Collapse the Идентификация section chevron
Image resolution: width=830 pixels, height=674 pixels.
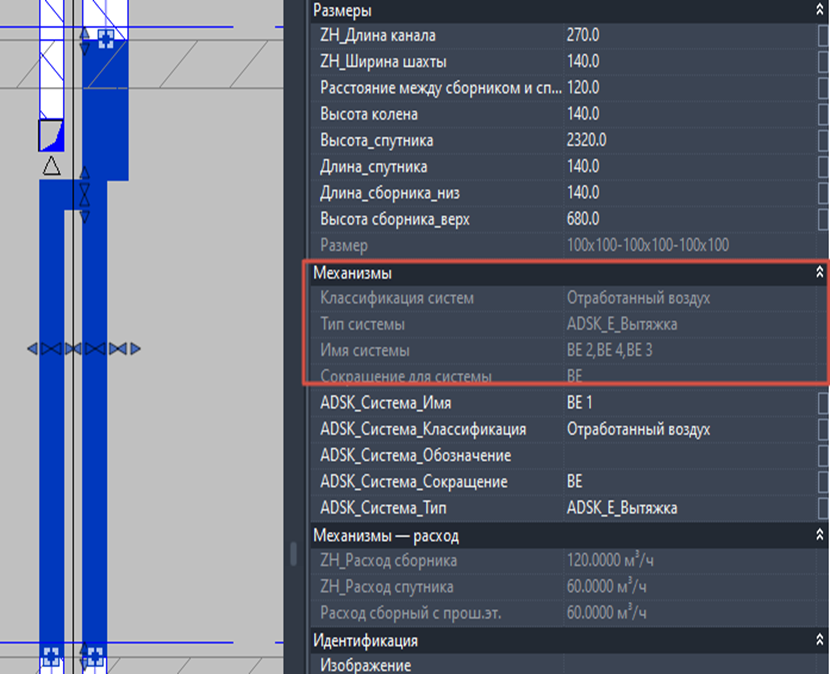tap(819, 640)
